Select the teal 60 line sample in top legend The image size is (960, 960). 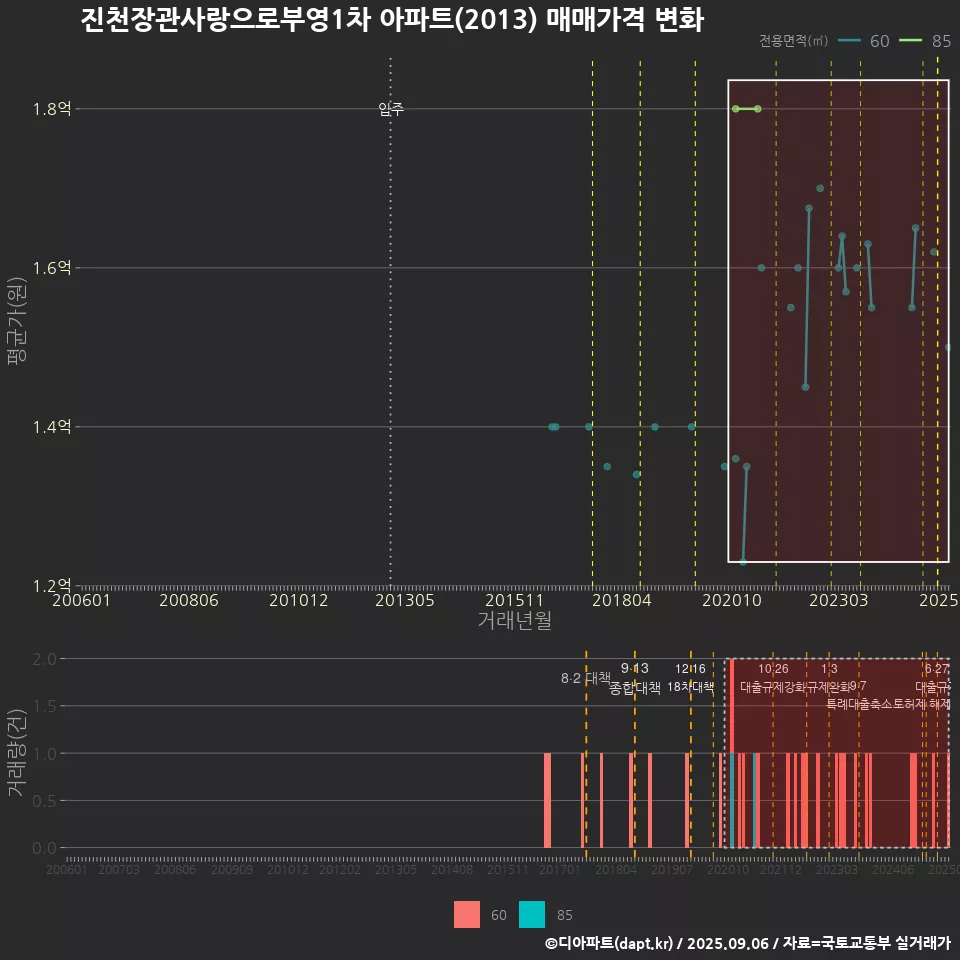[849, 41]
